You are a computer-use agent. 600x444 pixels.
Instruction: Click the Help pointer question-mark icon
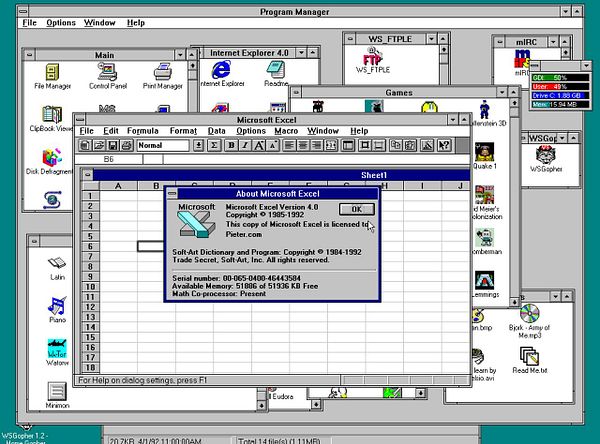click(x=444, y=145)
